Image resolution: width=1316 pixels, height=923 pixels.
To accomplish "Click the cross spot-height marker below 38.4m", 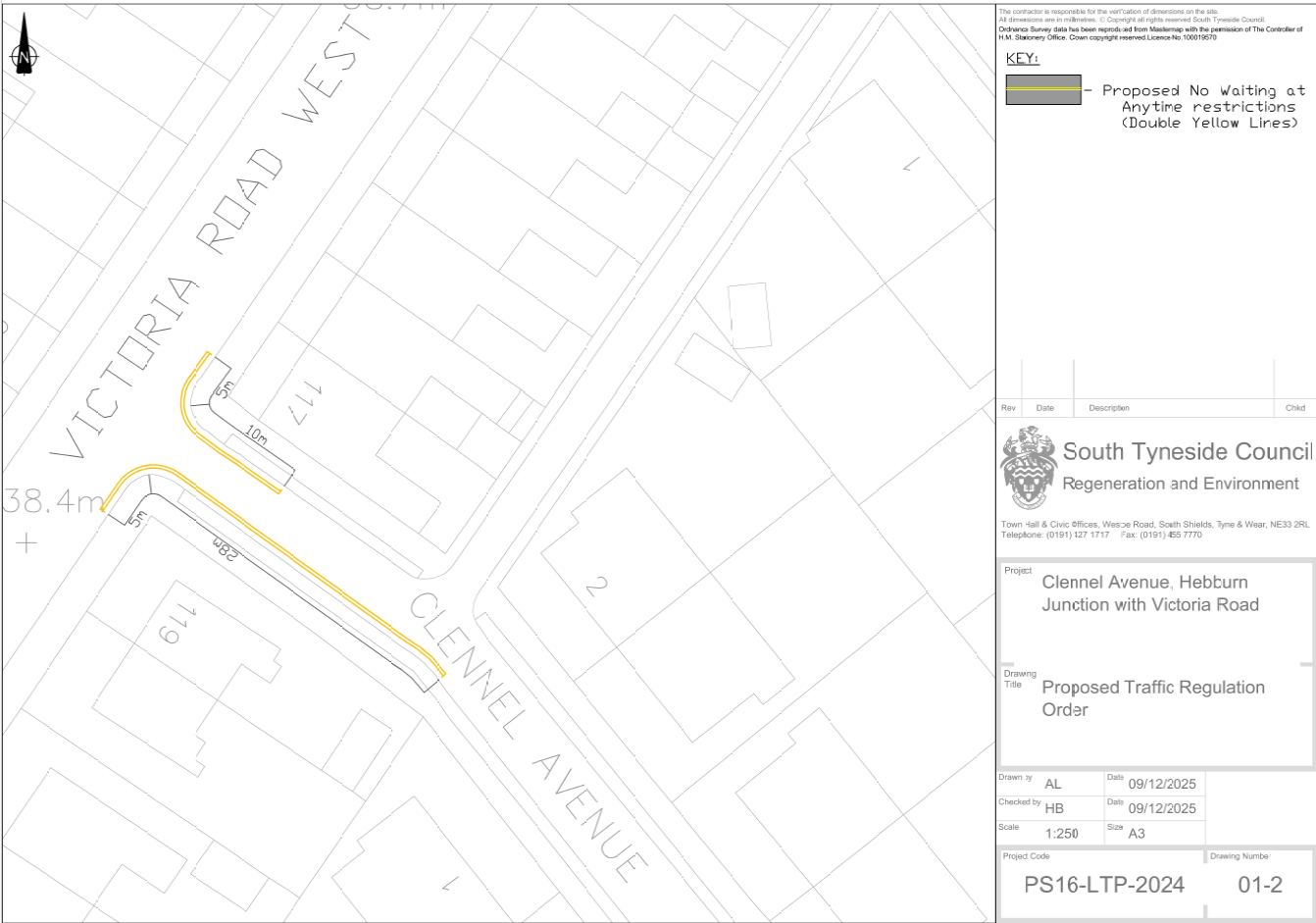I will point(25,541).
